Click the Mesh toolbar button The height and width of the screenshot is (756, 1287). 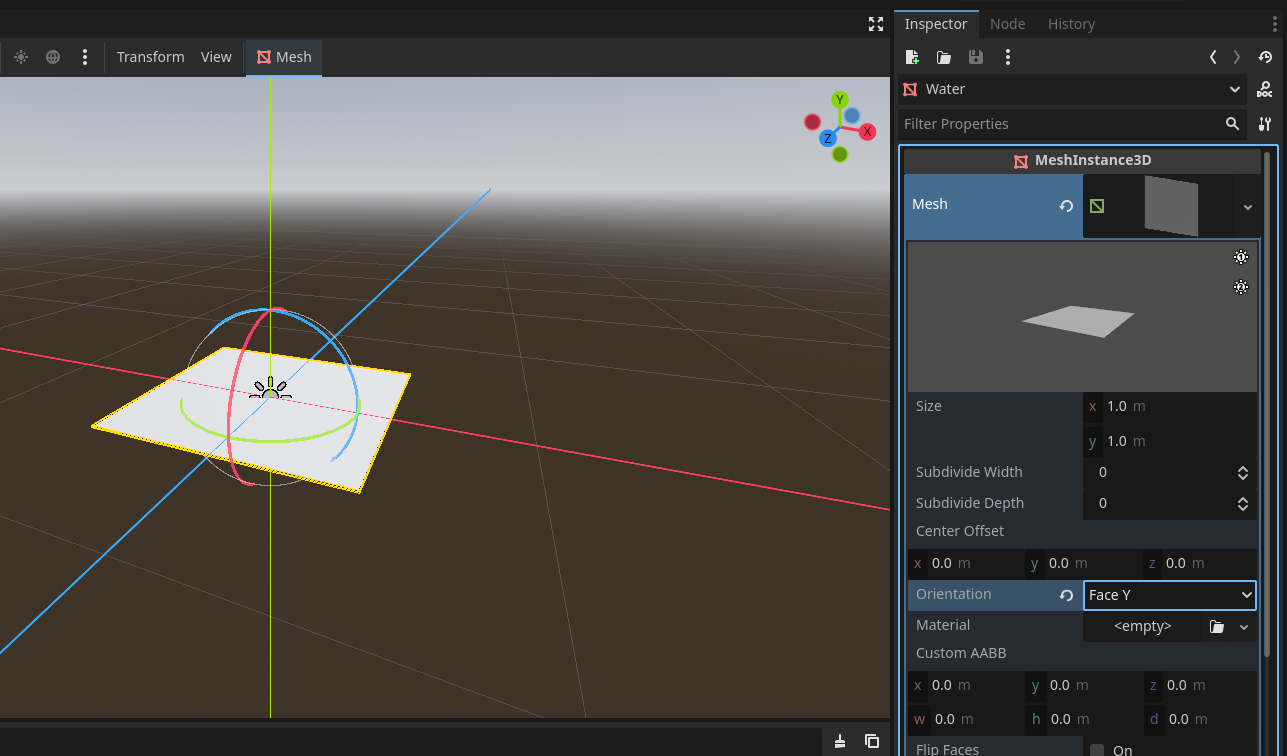[x=284, y=57]
